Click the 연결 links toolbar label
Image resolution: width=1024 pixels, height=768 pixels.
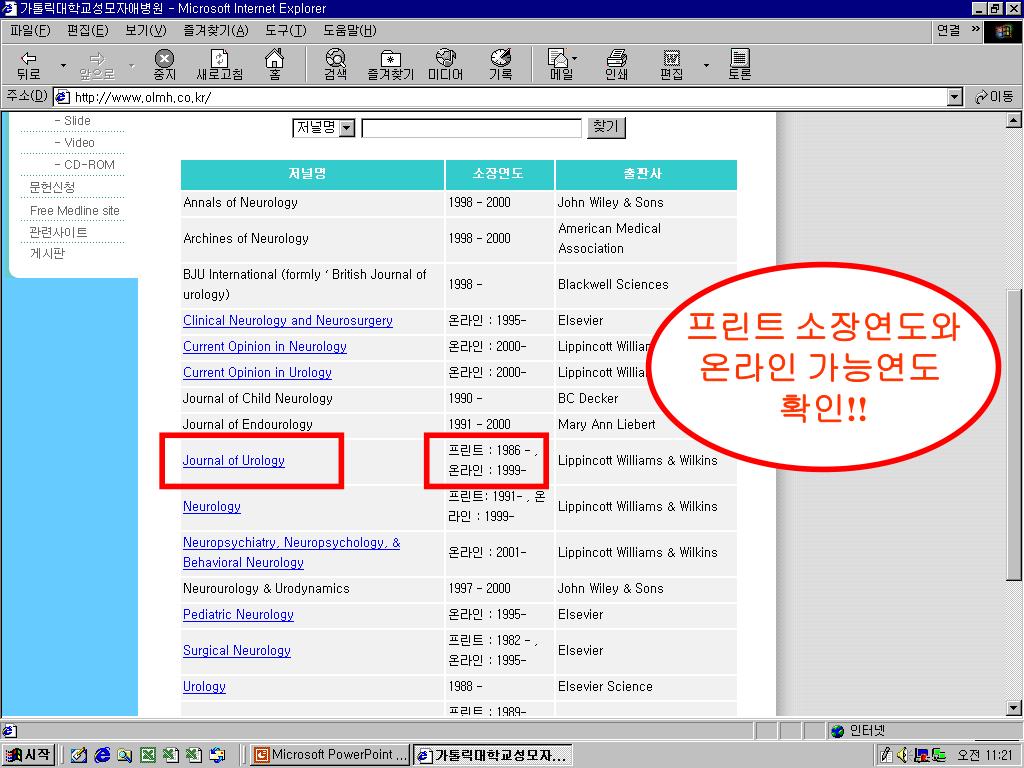[948, 30]
